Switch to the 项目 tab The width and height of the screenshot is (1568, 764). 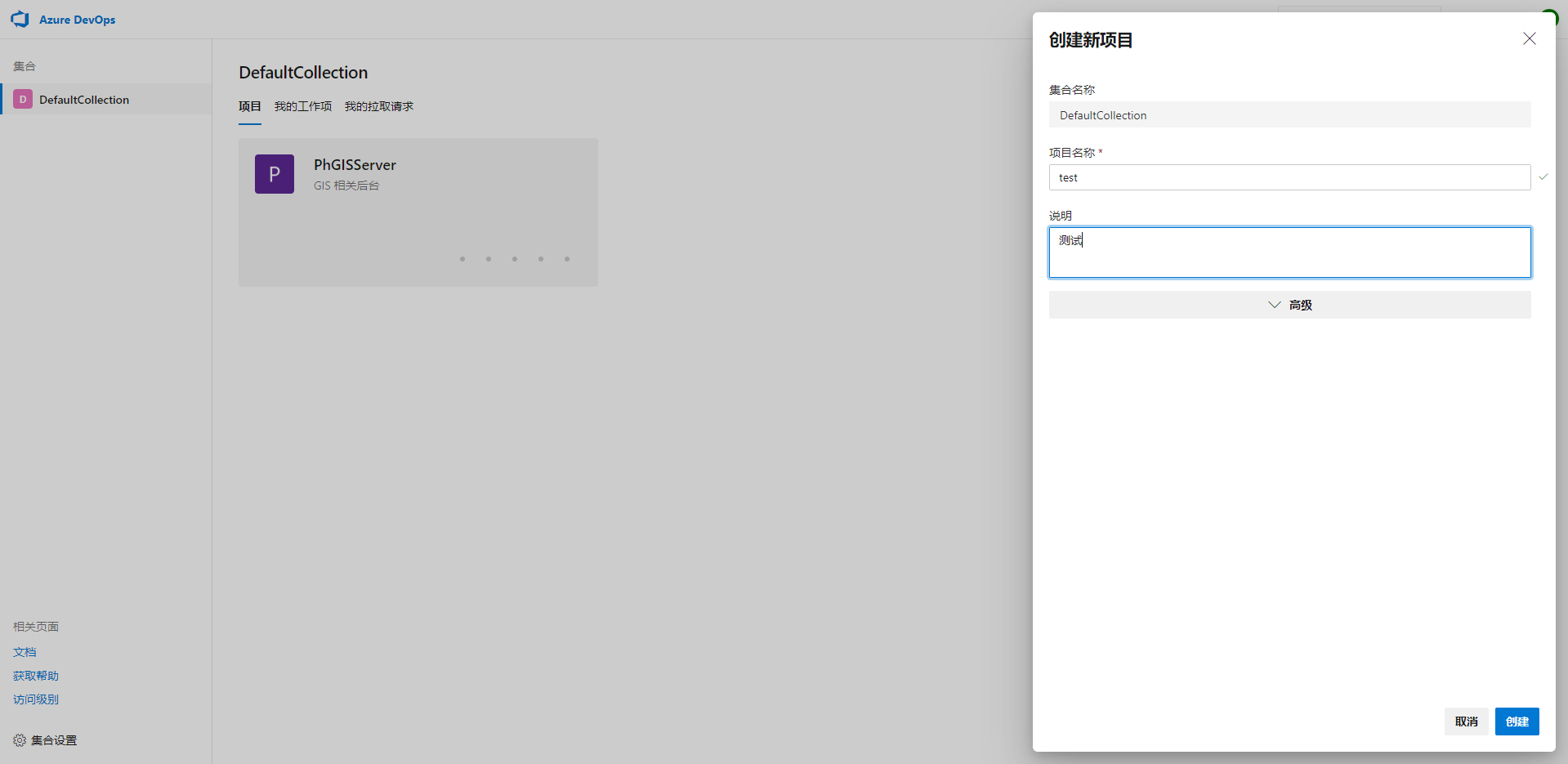(x=249, y=106)
